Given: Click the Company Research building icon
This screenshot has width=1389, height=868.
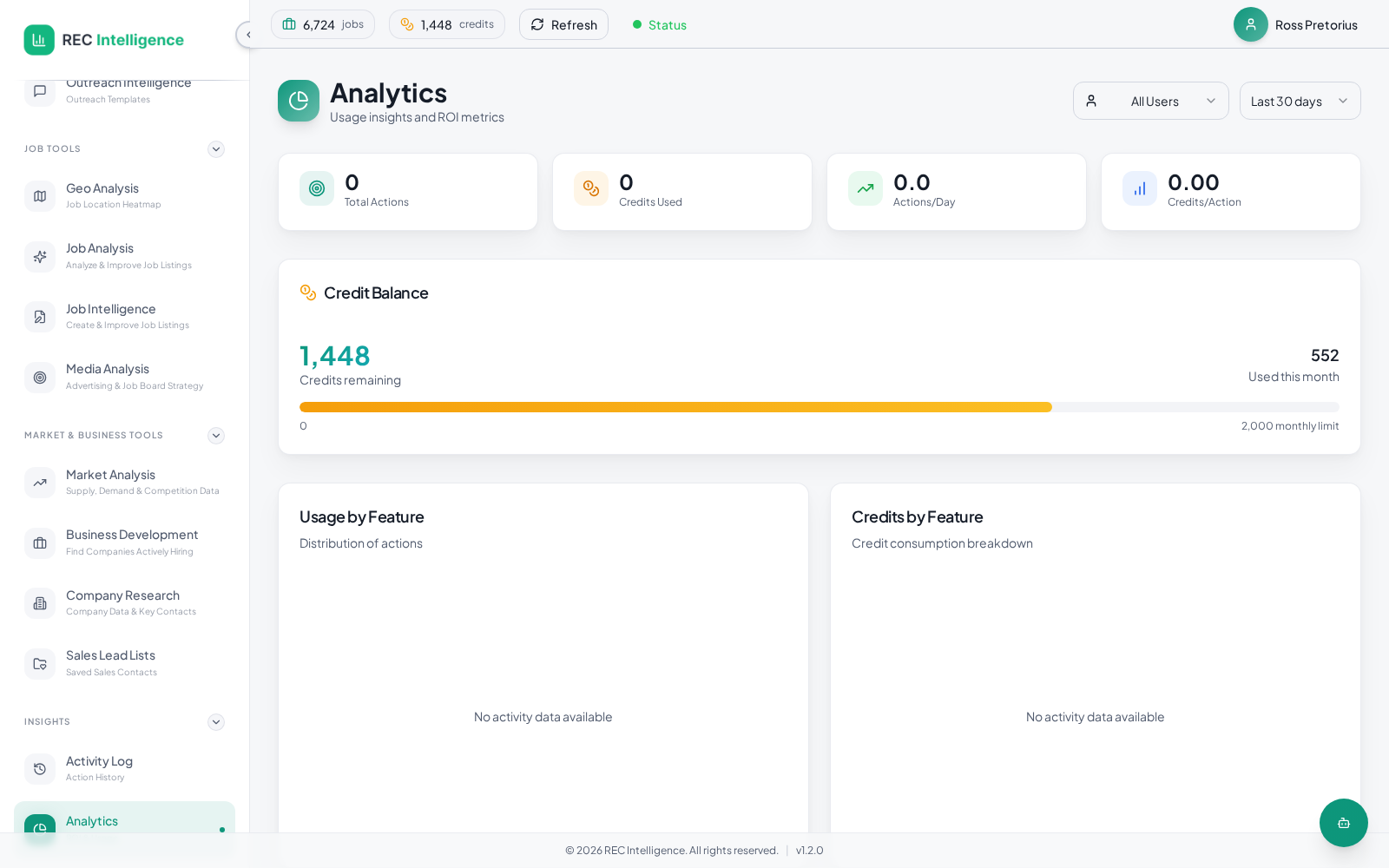Looking at the screenshot, I should coord(40,603).
